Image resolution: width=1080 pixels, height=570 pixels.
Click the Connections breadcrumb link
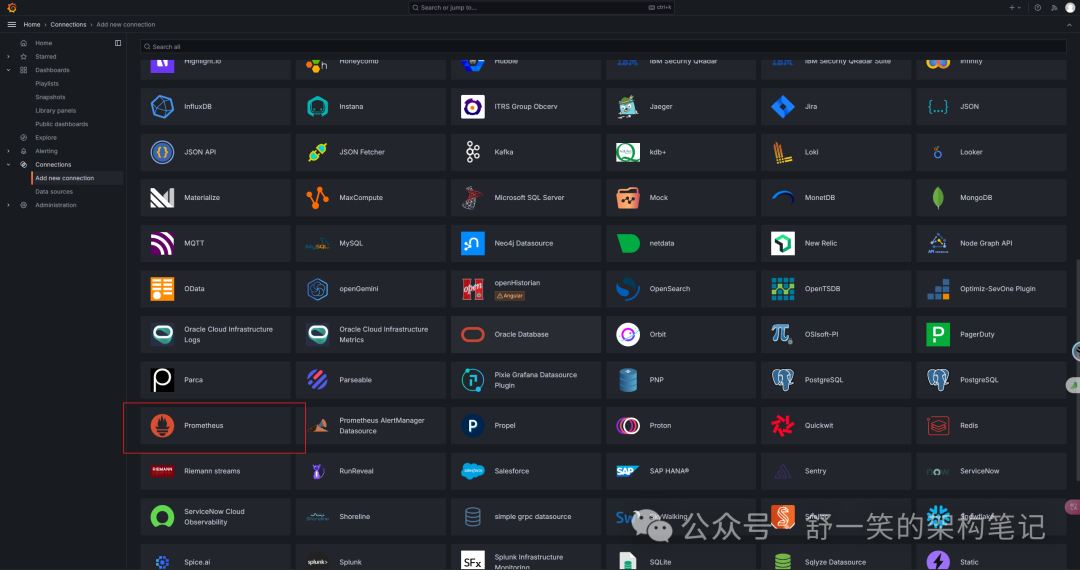[x=68, y=25]
